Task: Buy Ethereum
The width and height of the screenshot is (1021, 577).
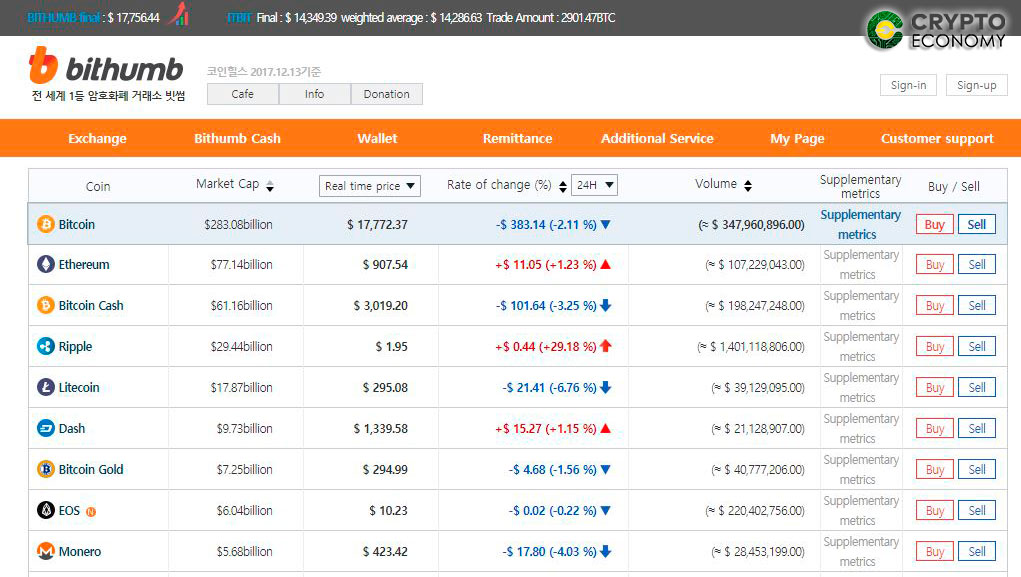Action: click(x=934, y=264)
